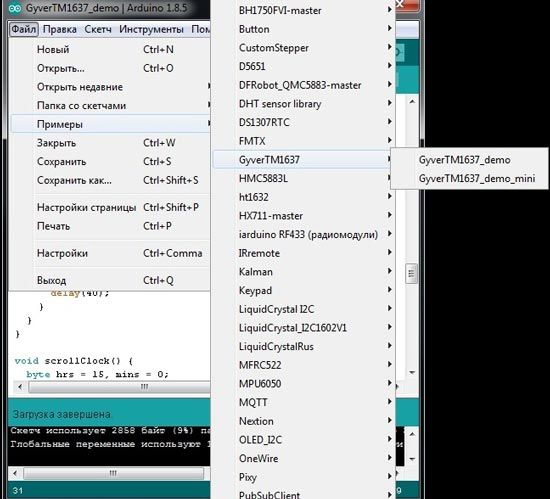Click the Arduino logo icon in title bar
This screenshot has height=499, width=550.
point(15,8)
